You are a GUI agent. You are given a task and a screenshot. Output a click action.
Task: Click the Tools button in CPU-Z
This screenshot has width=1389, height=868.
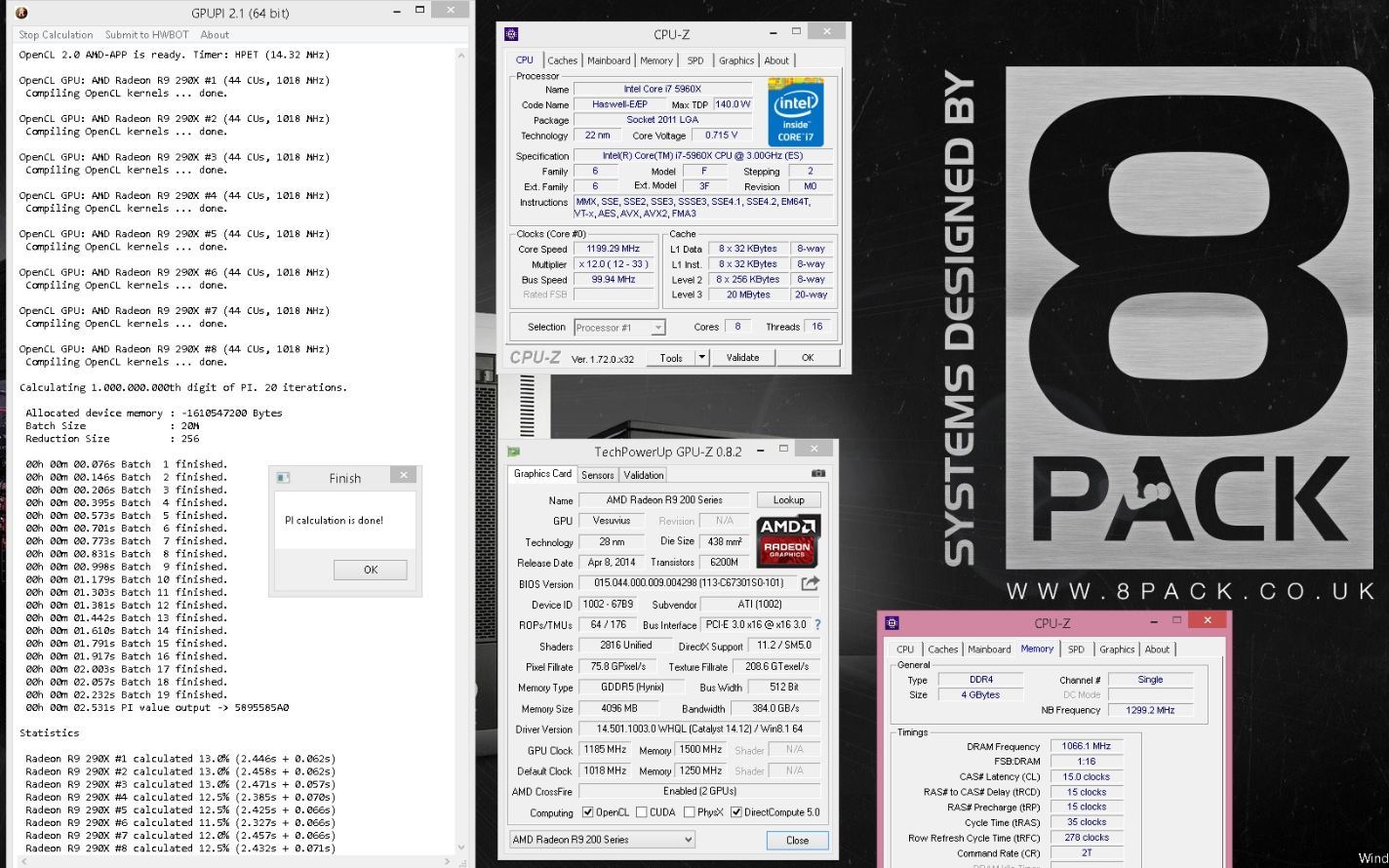[671, 358]
